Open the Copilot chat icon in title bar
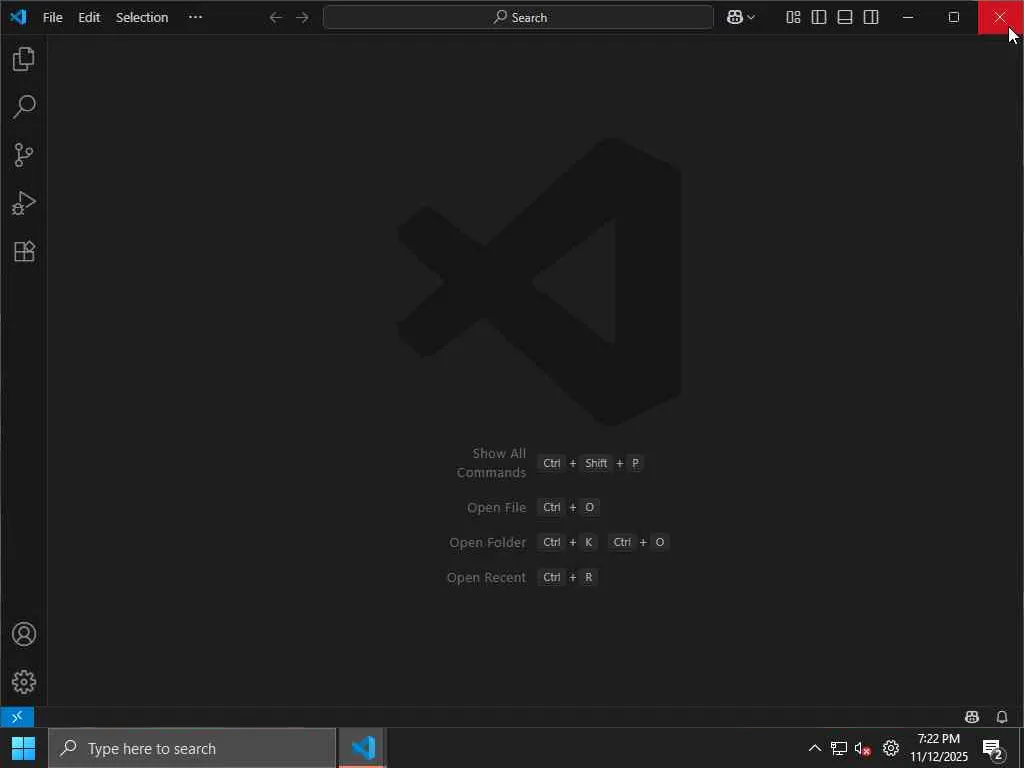 pyautogui.click(x=735, y=18)
